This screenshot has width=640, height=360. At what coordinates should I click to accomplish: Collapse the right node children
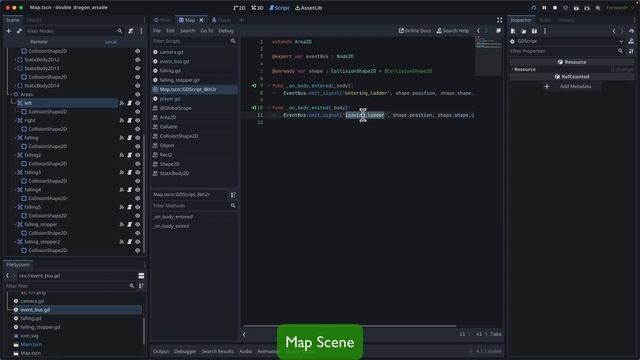(x=15, y=120)
